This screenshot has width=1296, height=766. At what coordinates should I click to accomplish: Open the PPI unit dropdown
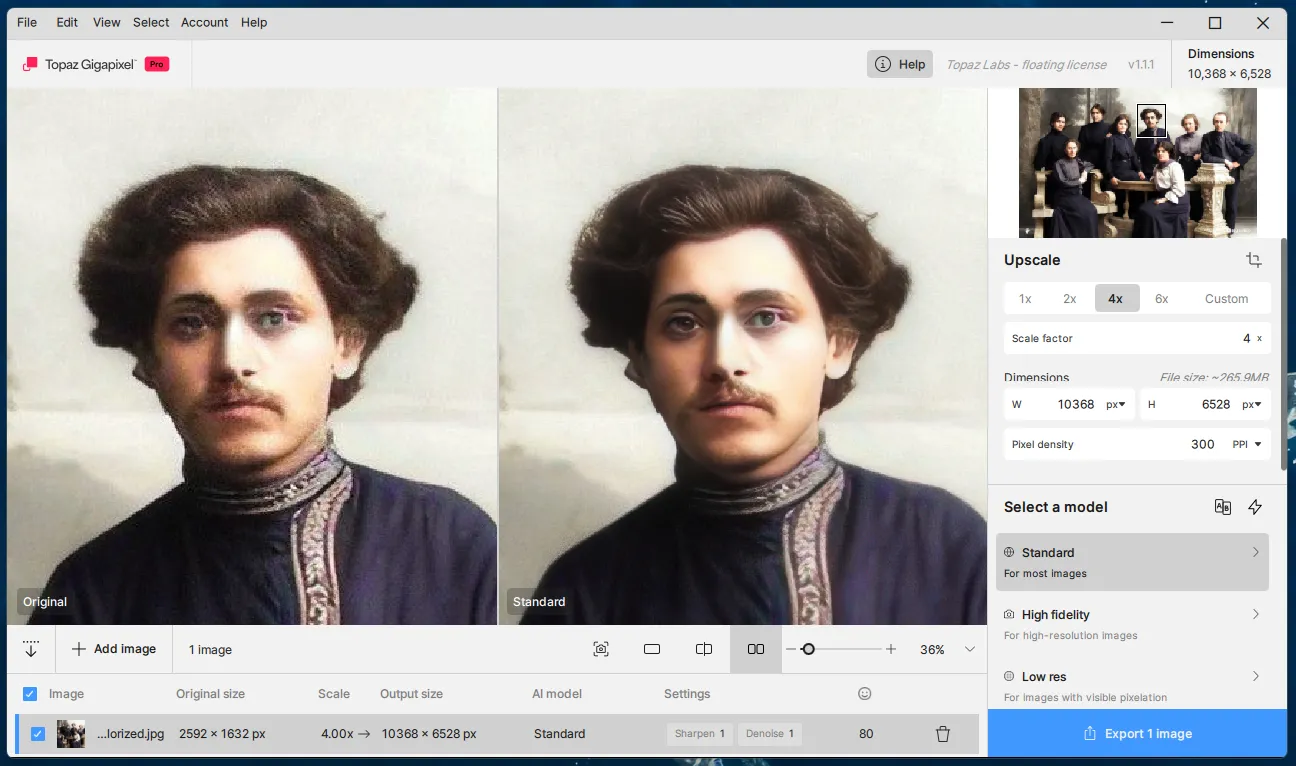[x=1247, y=444]
